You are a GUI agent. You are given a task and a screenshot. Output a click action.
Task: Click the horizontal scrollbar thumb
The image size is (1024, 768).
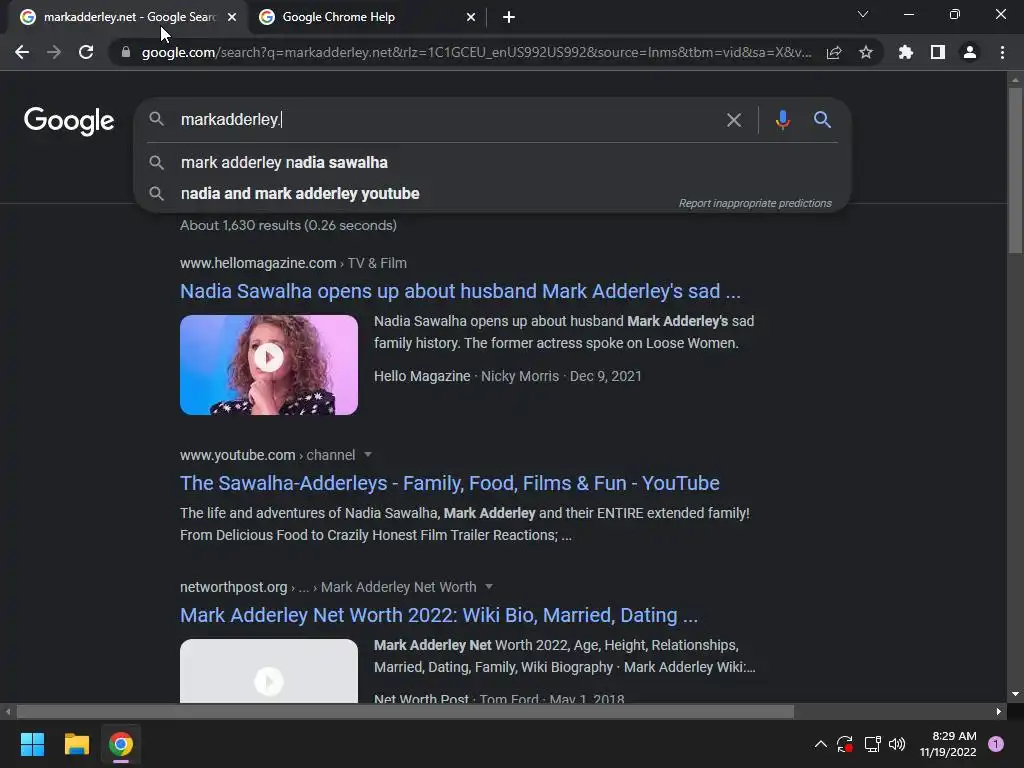tap(405, 711)
